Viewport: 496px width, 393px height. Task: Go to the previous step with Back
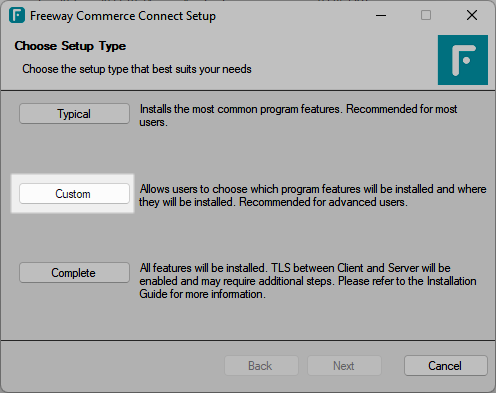click(261, 366)
